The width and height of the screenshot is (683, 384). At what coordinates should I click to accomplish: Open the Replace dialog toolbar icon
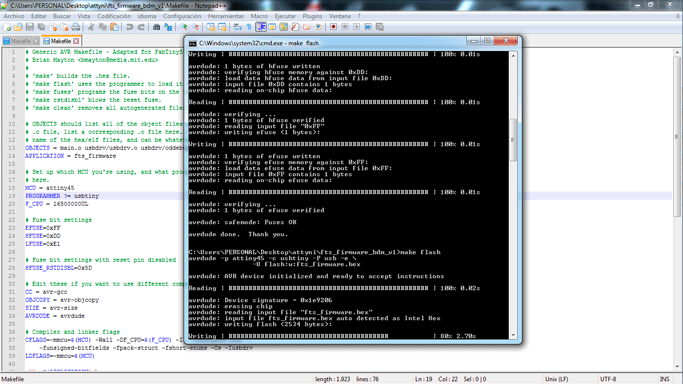pyautogui.click(x=168, y=27)
